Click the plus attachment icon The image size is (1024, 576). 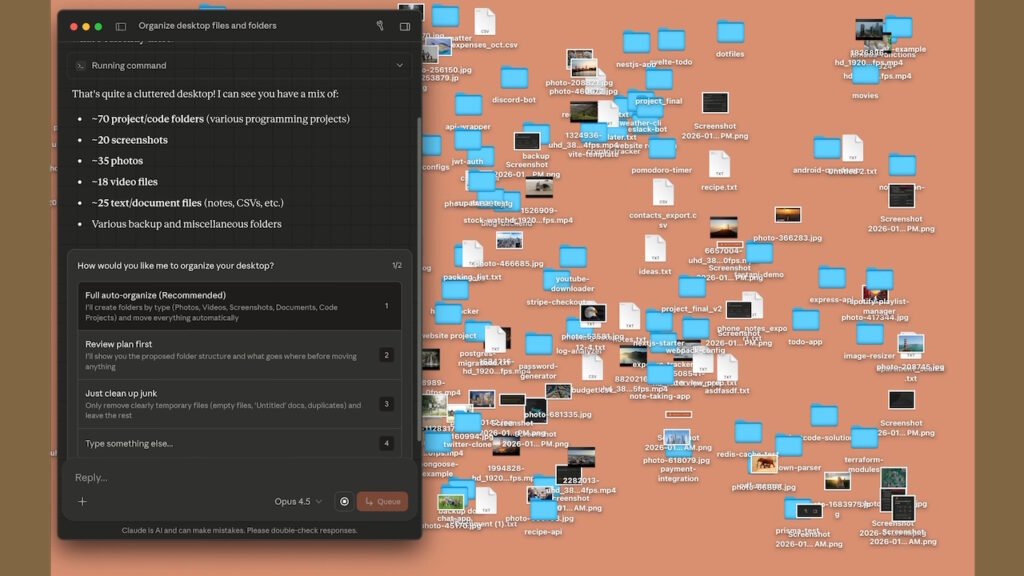coord(82,501)
